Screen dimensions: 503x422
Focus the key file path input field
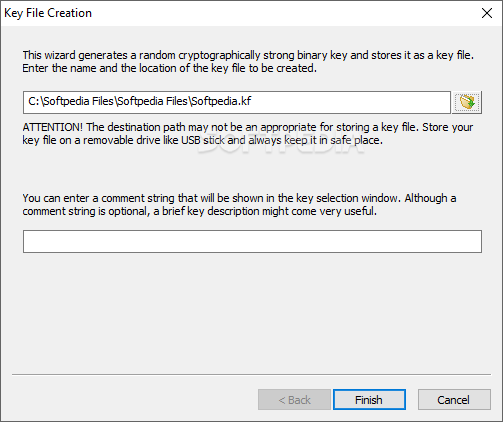(237, 102)
